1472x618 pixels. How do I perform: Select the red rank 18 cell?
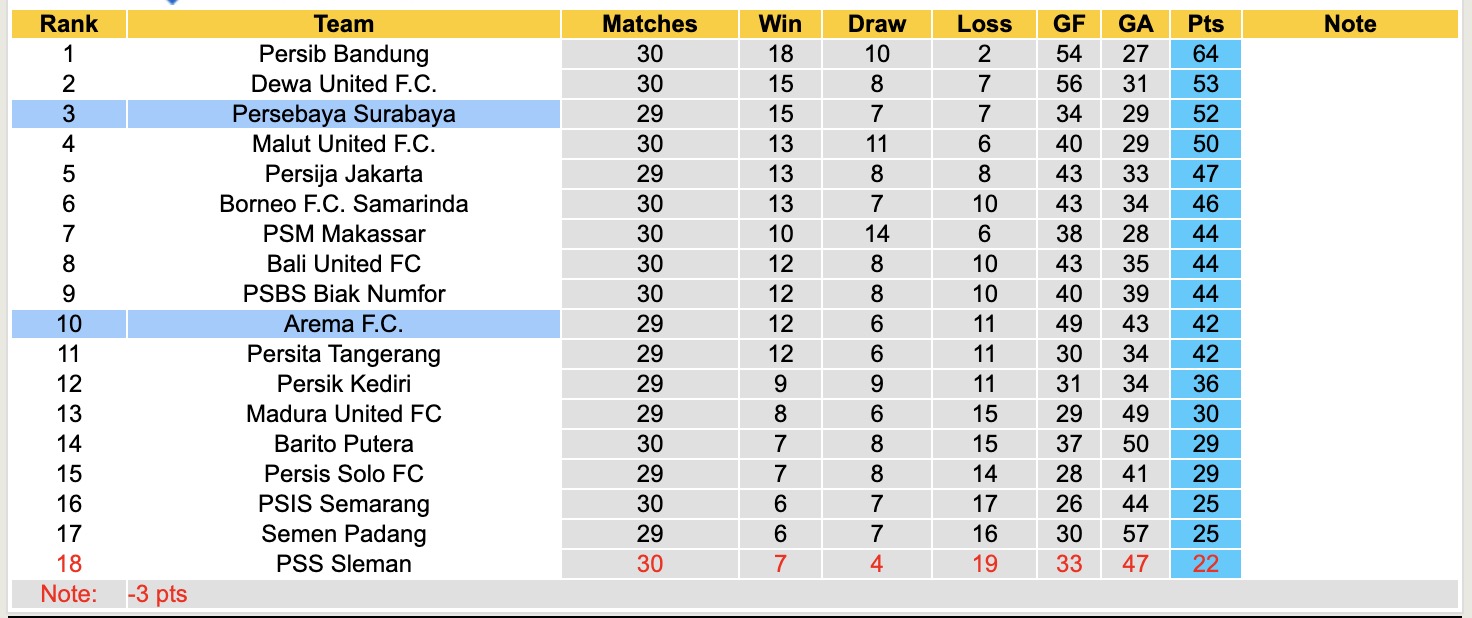[68, 564]
